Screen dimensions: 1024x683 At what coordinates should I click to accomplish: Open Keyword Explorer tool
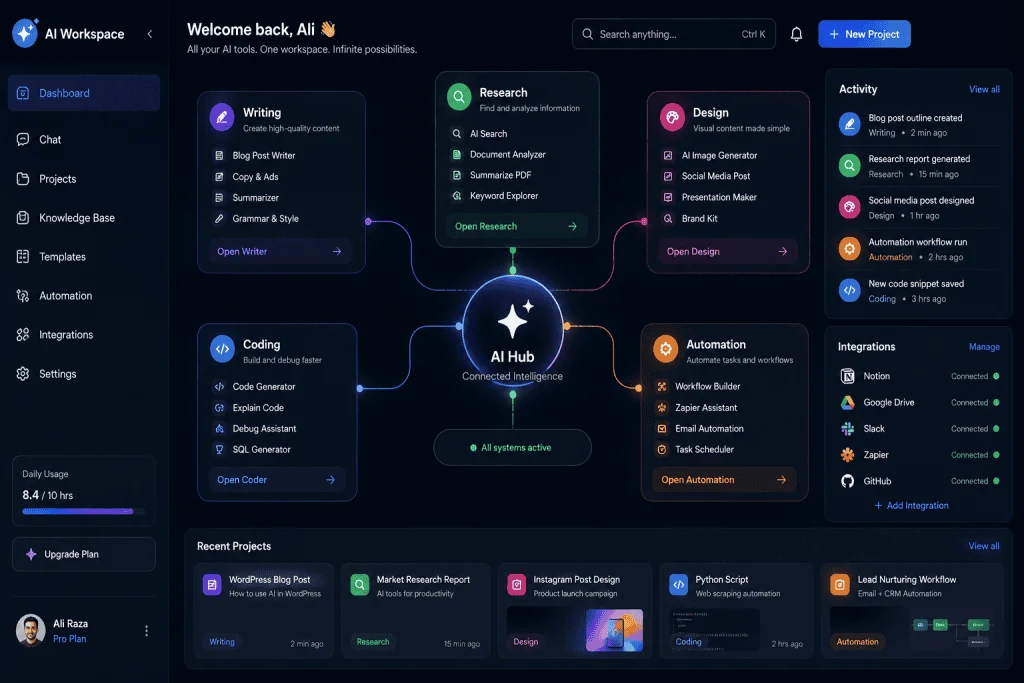[496, 195]
